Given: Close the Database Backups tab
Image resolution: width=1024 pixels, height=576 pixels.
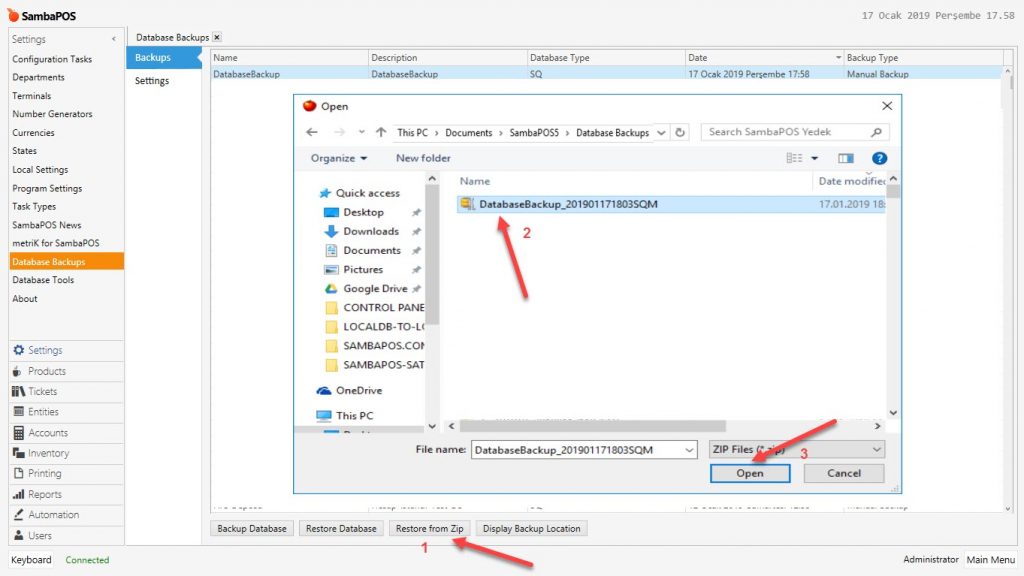Looking at the screenshot, I should [217, 37].
